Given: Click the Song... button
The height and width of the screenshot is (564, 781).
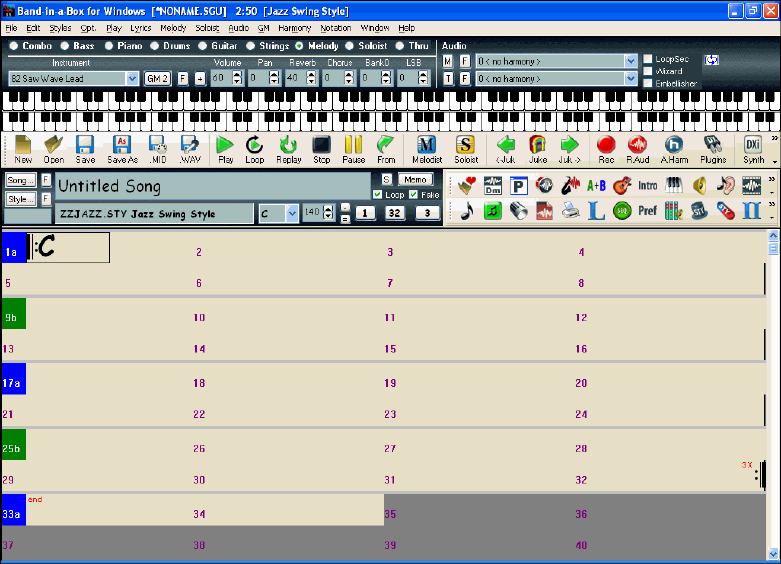Looking at the screenshot, I should coord(20,180).
